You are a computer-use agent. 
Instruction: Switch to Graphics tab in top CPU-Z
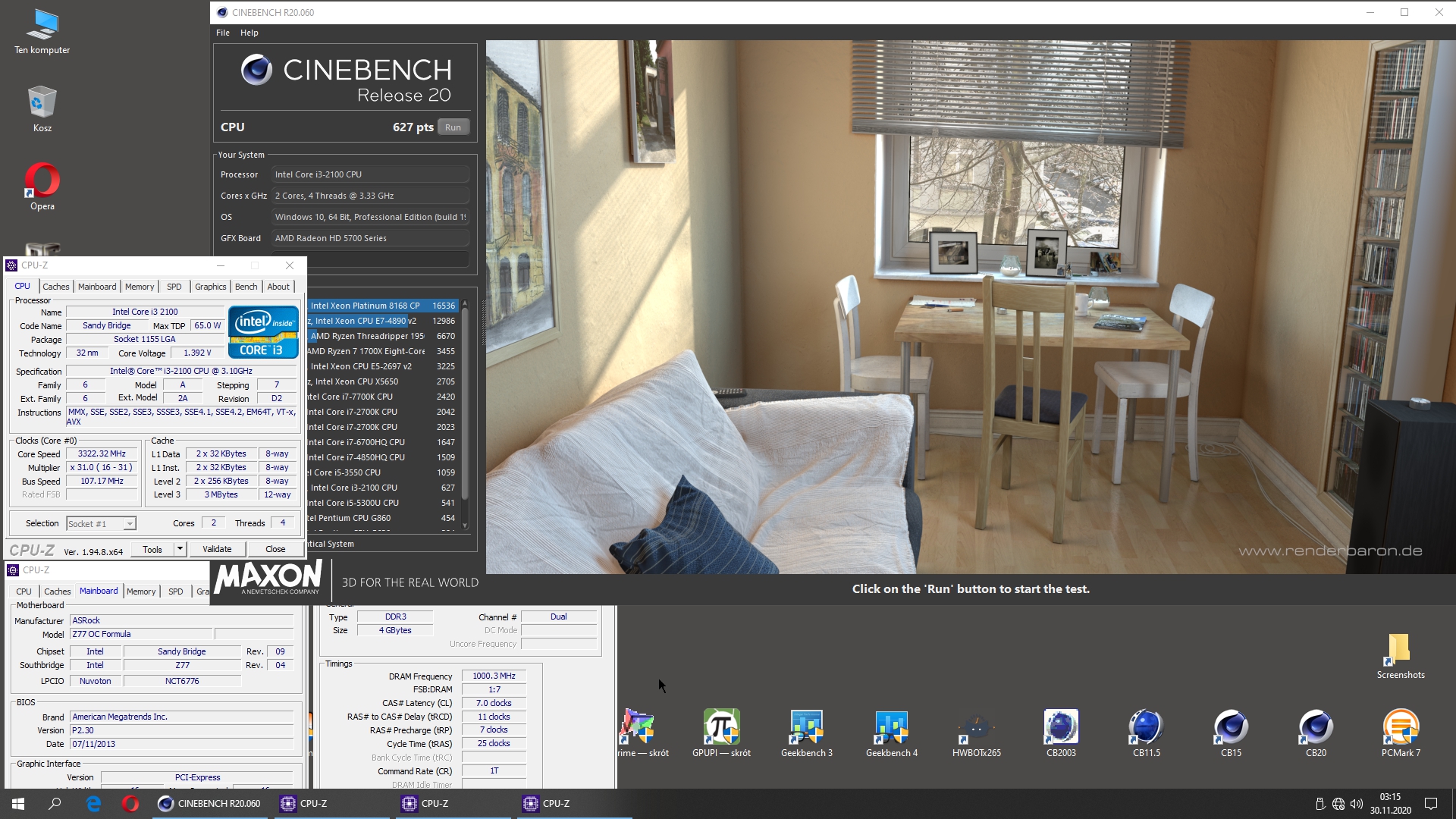tap(211, 287)
